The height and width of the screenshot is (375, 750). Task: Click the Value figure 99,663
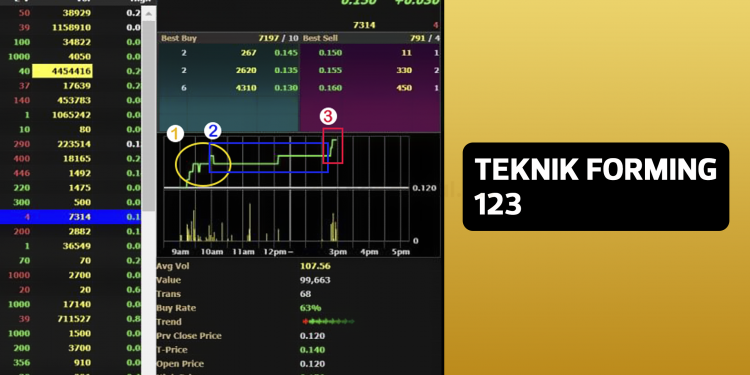click(315, 280)
